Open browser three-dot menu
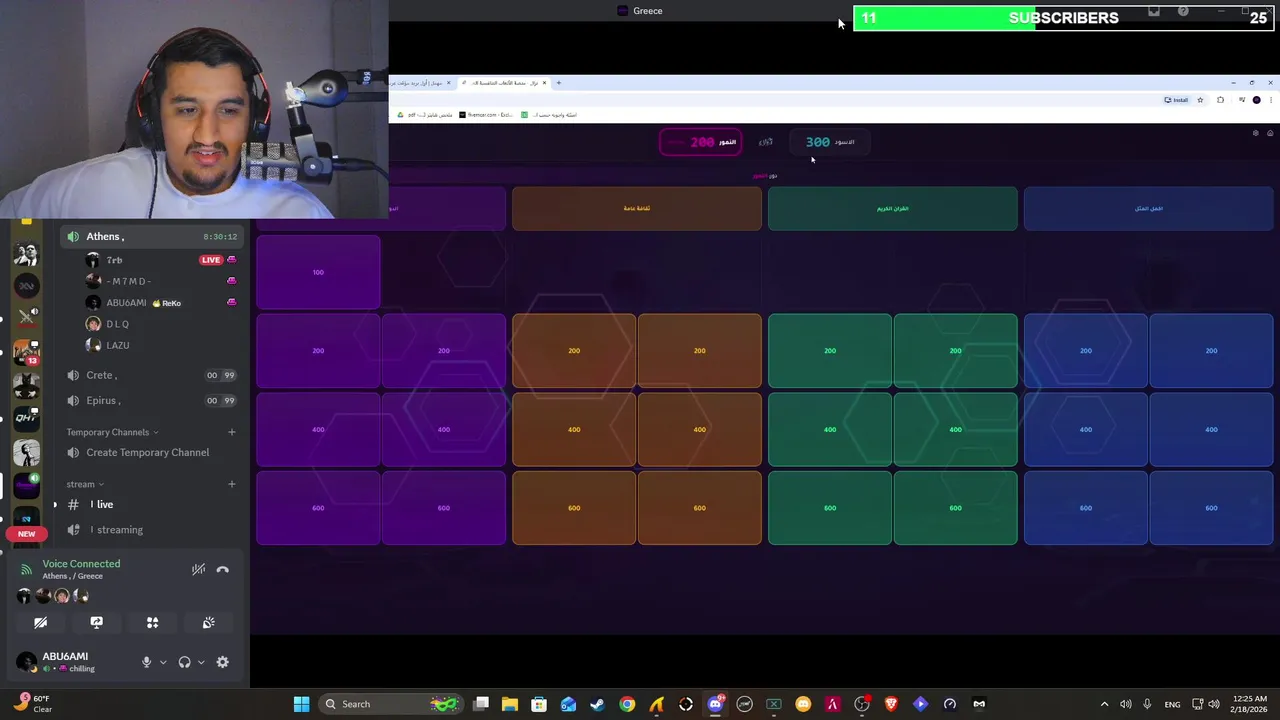The image size is (1280, 720). pyautogui.click(x=1271, y=100)
